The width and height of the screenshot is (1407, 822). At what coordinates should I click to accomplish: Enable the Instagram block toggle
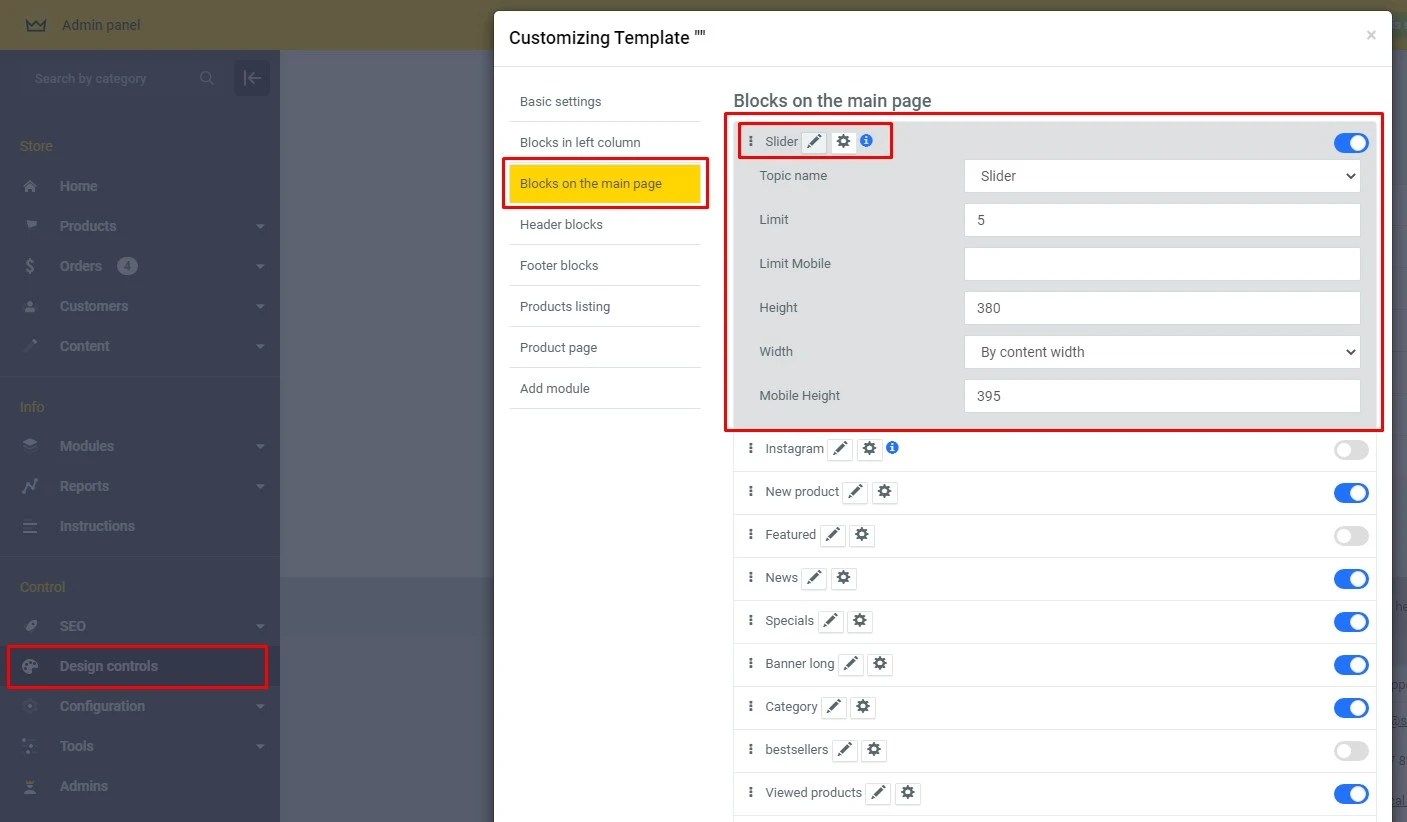(x=1350, y=450)
